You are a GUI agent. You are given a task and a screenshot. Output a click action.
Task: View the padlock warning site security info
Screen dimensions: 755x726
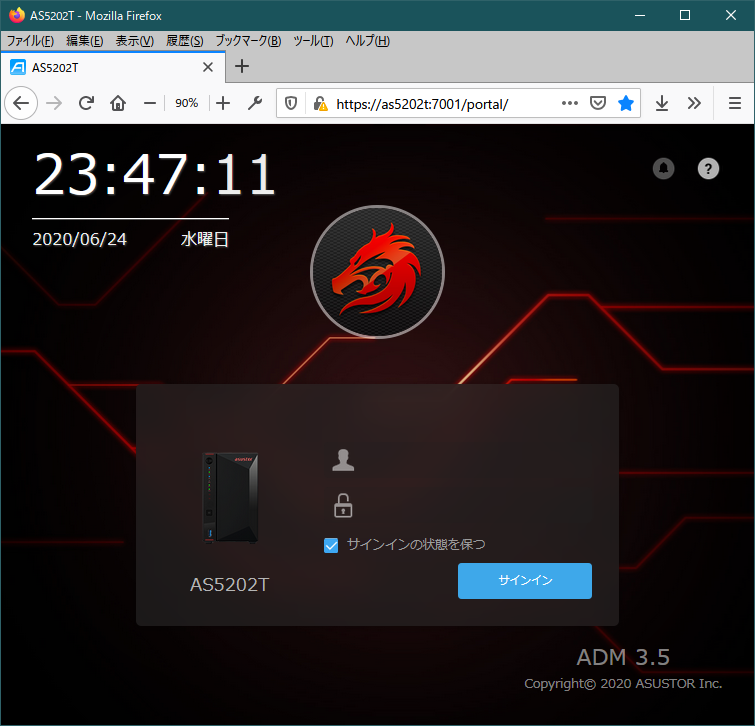pos(320,103)
